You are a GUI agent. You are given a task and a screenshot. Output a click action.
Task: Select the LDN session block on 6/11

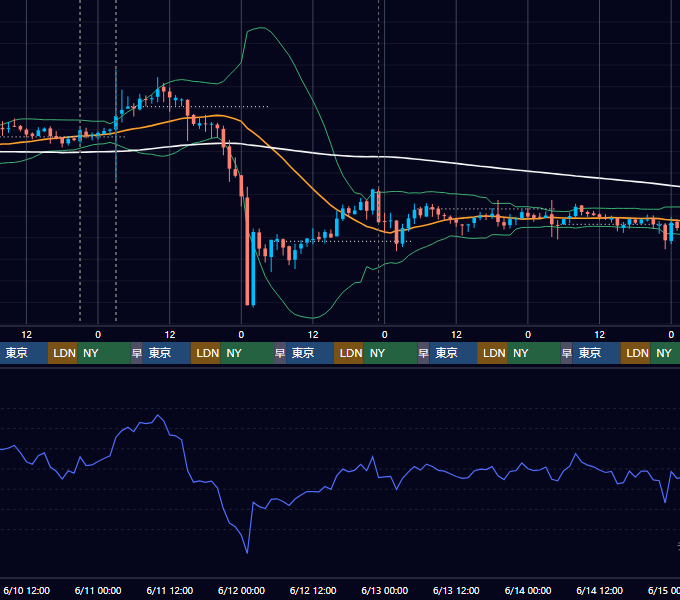206,353
